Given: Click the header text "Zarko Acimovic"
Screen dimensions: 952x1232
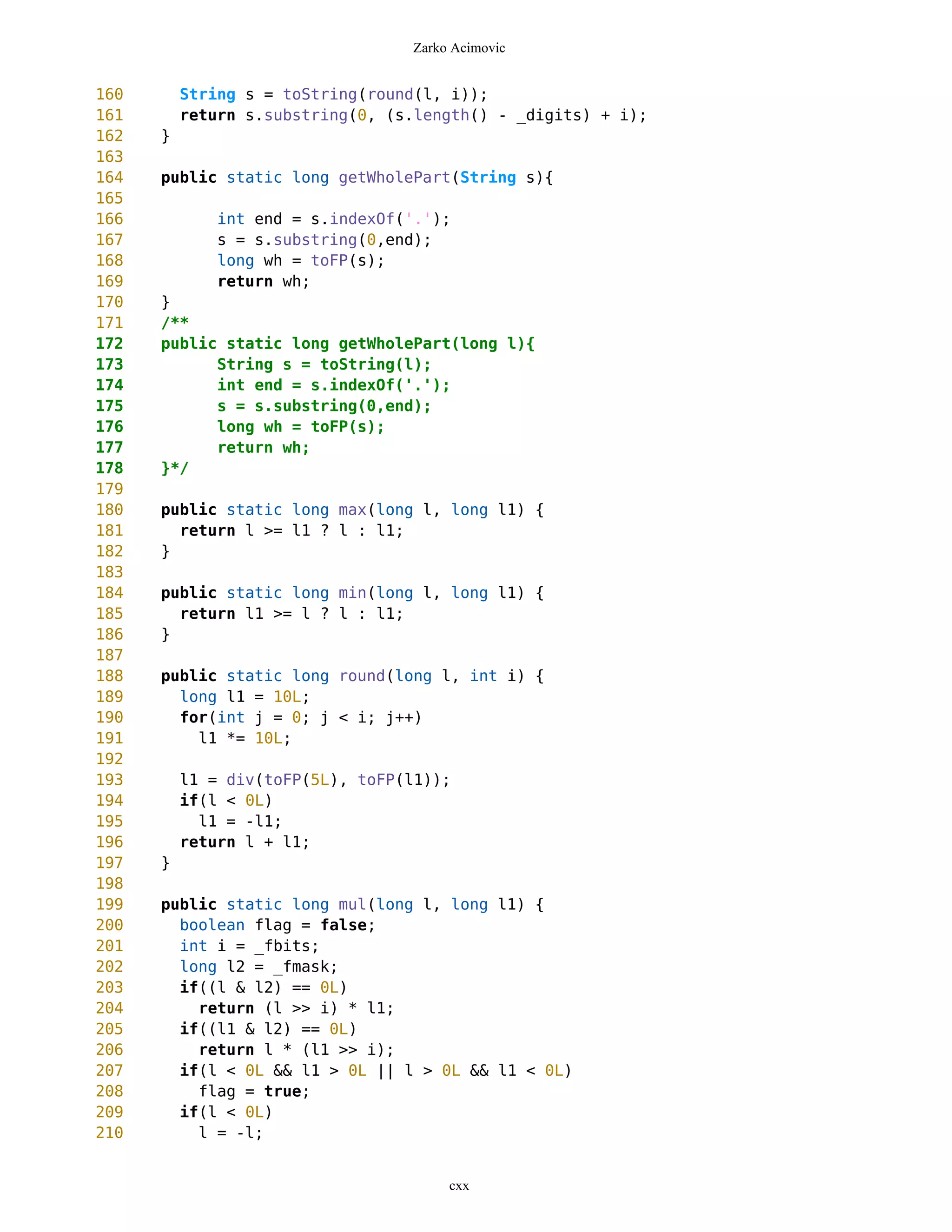Looking at the screenshot, I should 459,48.
